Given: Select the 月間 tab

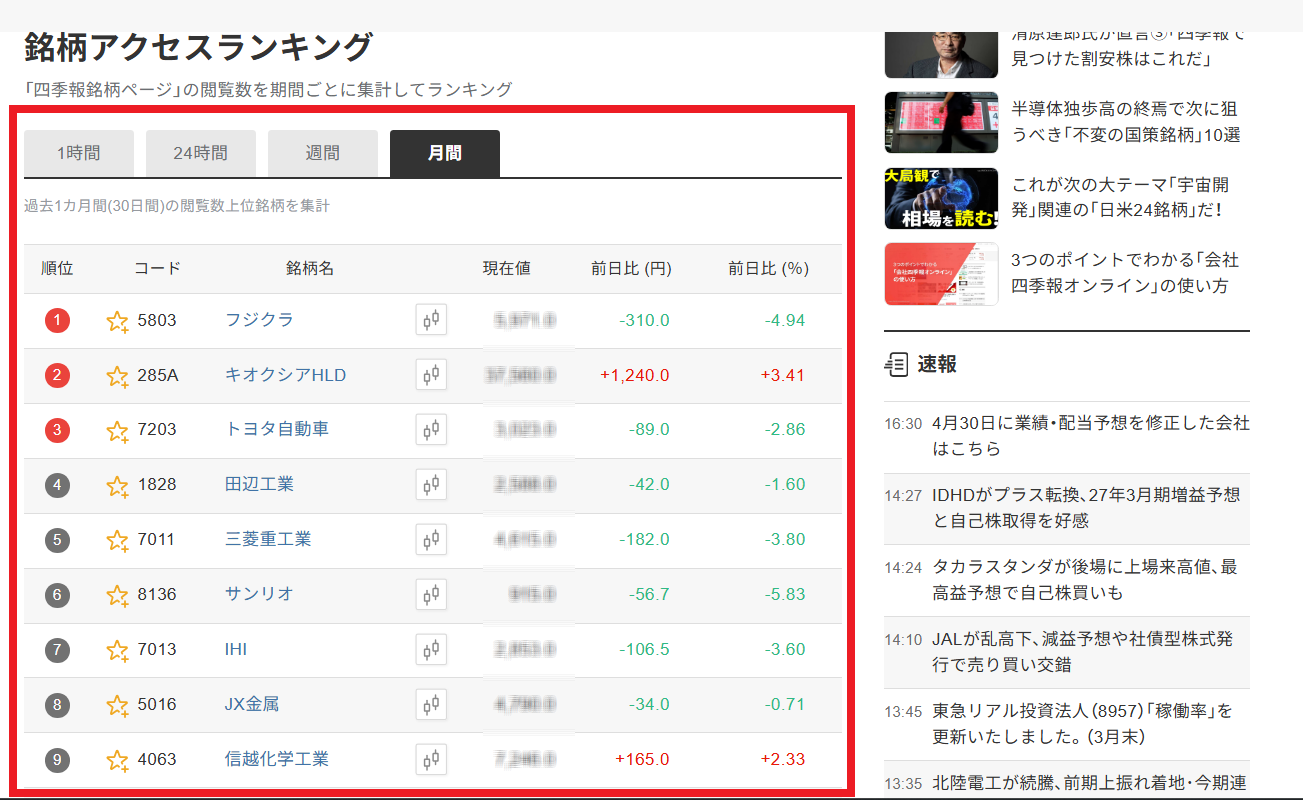Looking at the screenshot, I should pyautogui.click(x=444, y=153).
